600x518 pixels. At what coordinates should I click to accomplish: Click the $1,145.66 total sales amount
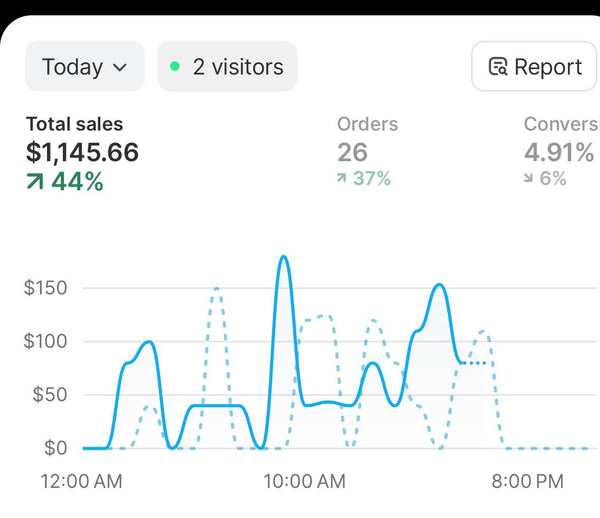point(82,153)
